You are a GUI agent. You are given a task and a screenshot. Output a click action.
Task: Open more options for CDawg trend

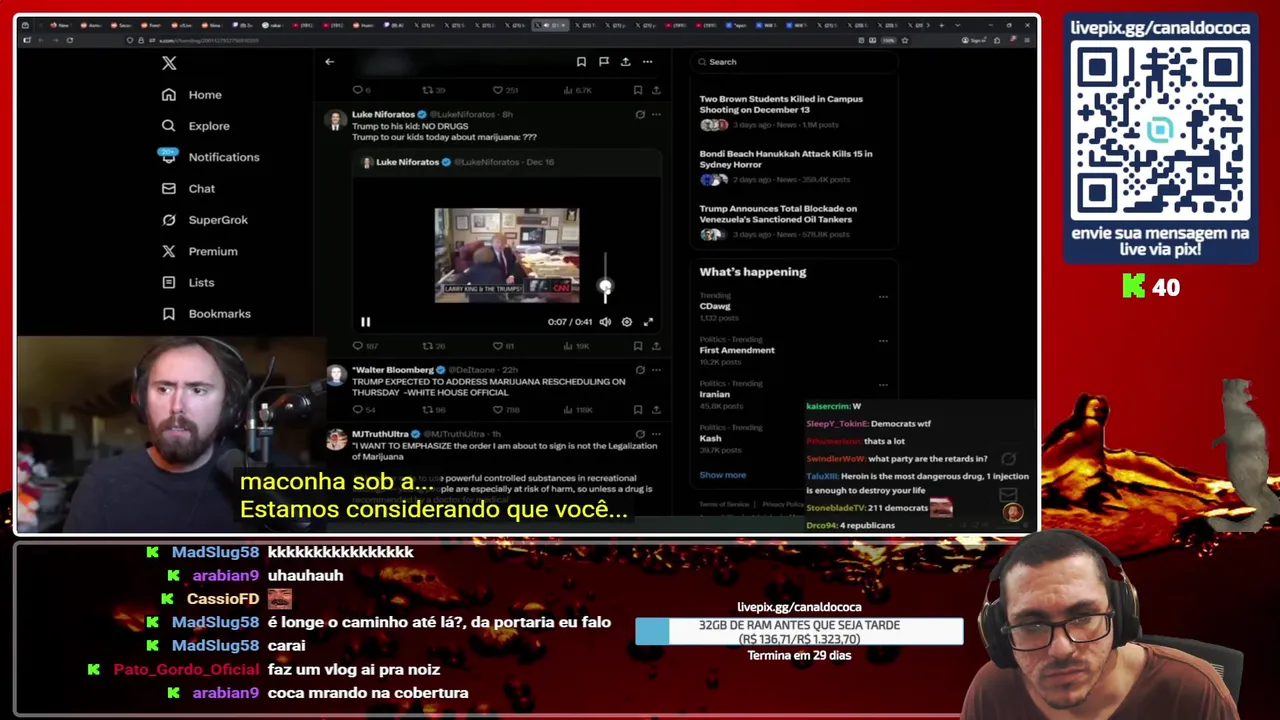point(883,297)
